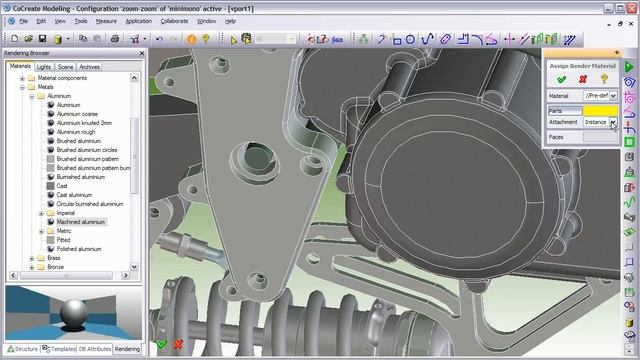
Task: Open the Attachment Instance dropdown
Action: click(x=613, y=122)
